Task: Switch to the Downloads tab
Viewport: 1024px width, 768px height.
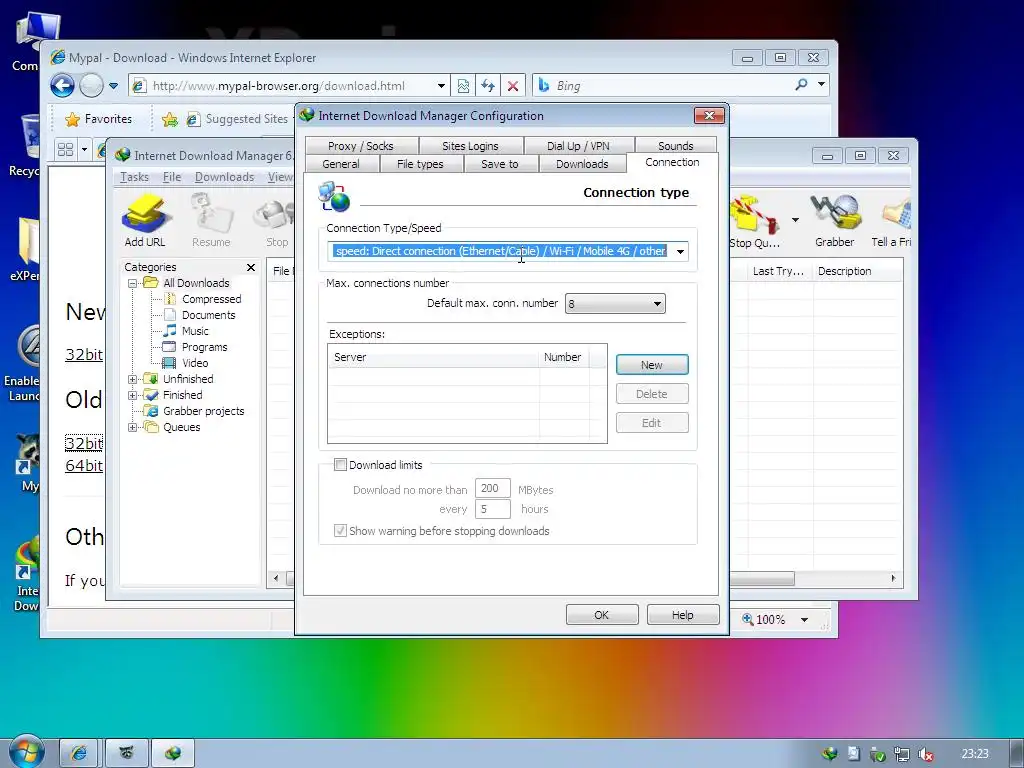Action: (x=582, y=164)
